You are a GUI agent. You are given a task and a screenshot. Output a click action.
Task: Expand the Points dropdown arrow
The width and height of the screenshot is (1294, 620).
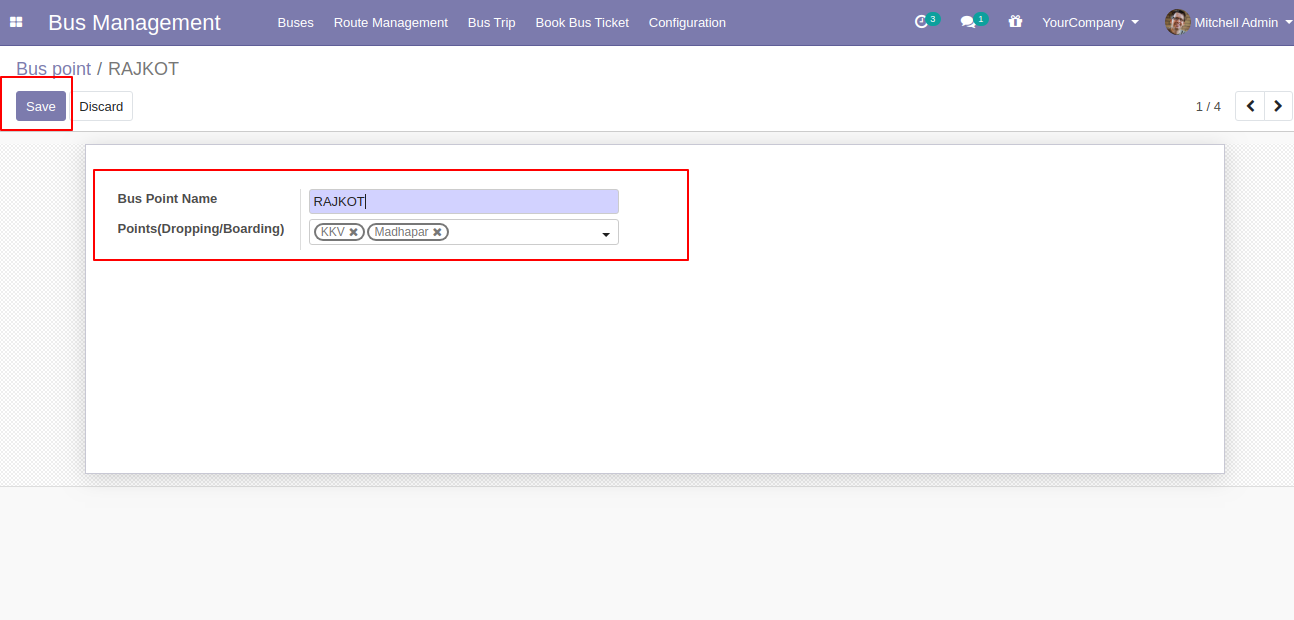point(605,234)
